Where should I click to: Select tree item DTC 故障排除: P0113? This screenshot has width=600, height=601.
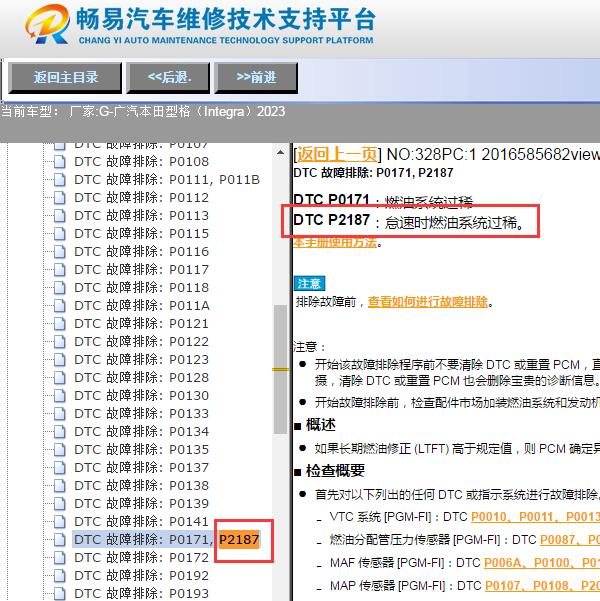[x=141, y=216]
